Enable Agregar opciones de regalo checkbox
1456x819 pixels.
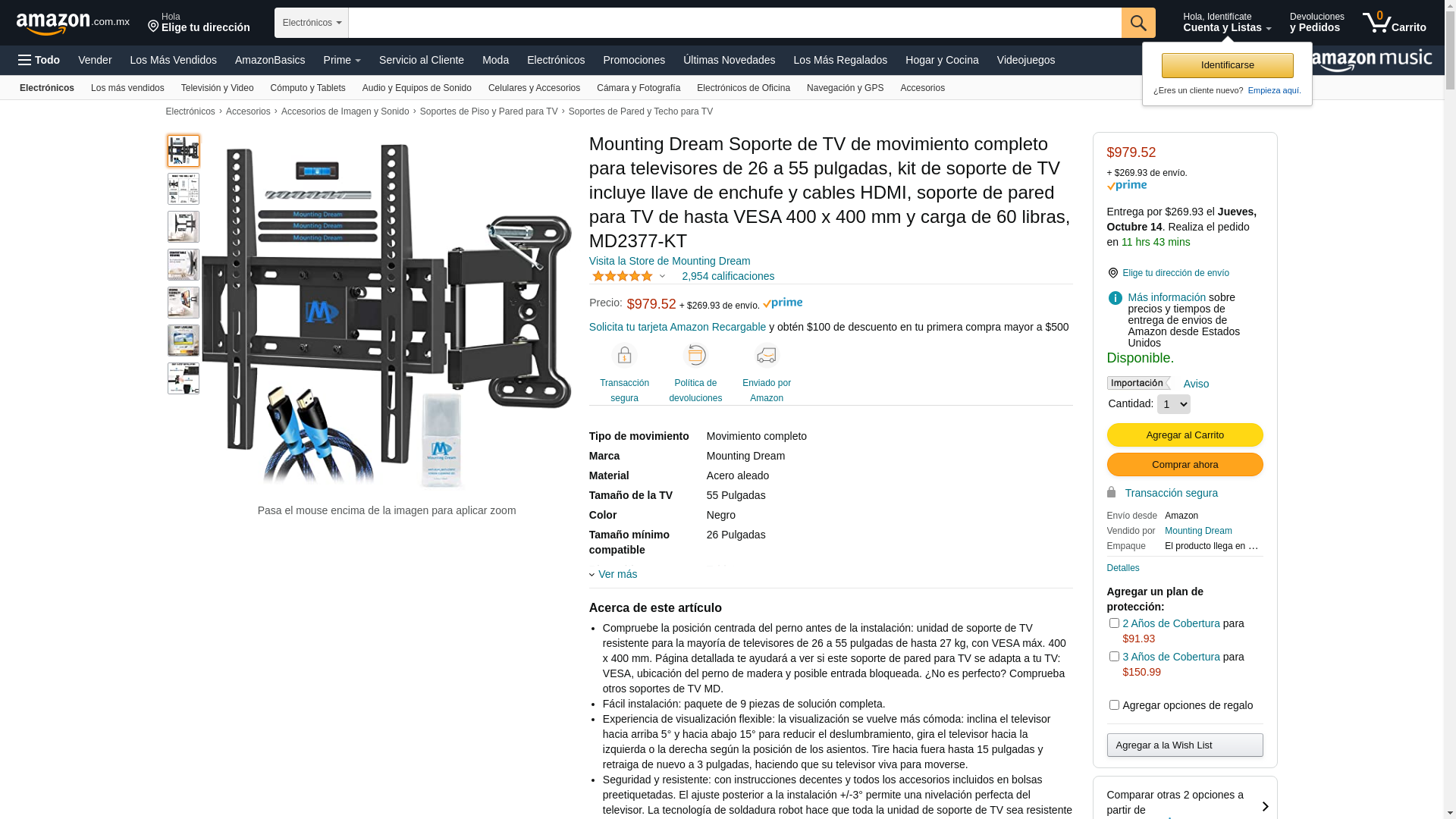click(1114, 705)
